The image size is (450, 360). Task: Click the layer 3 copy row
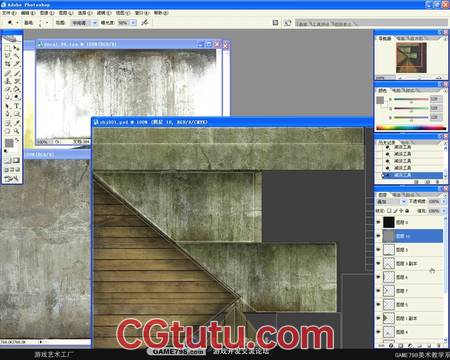point(412,263)
